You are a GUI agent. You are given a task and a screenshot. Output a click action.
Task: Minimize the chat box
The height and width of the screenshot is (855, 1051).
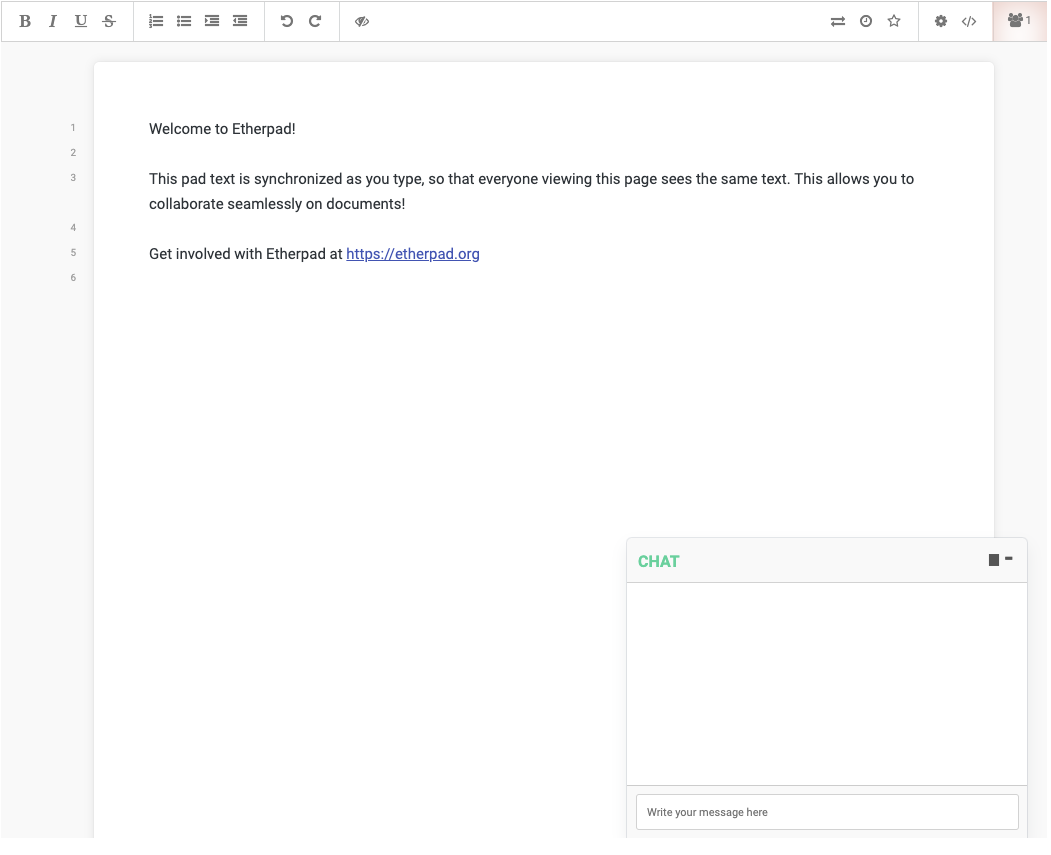point(1009,559)
